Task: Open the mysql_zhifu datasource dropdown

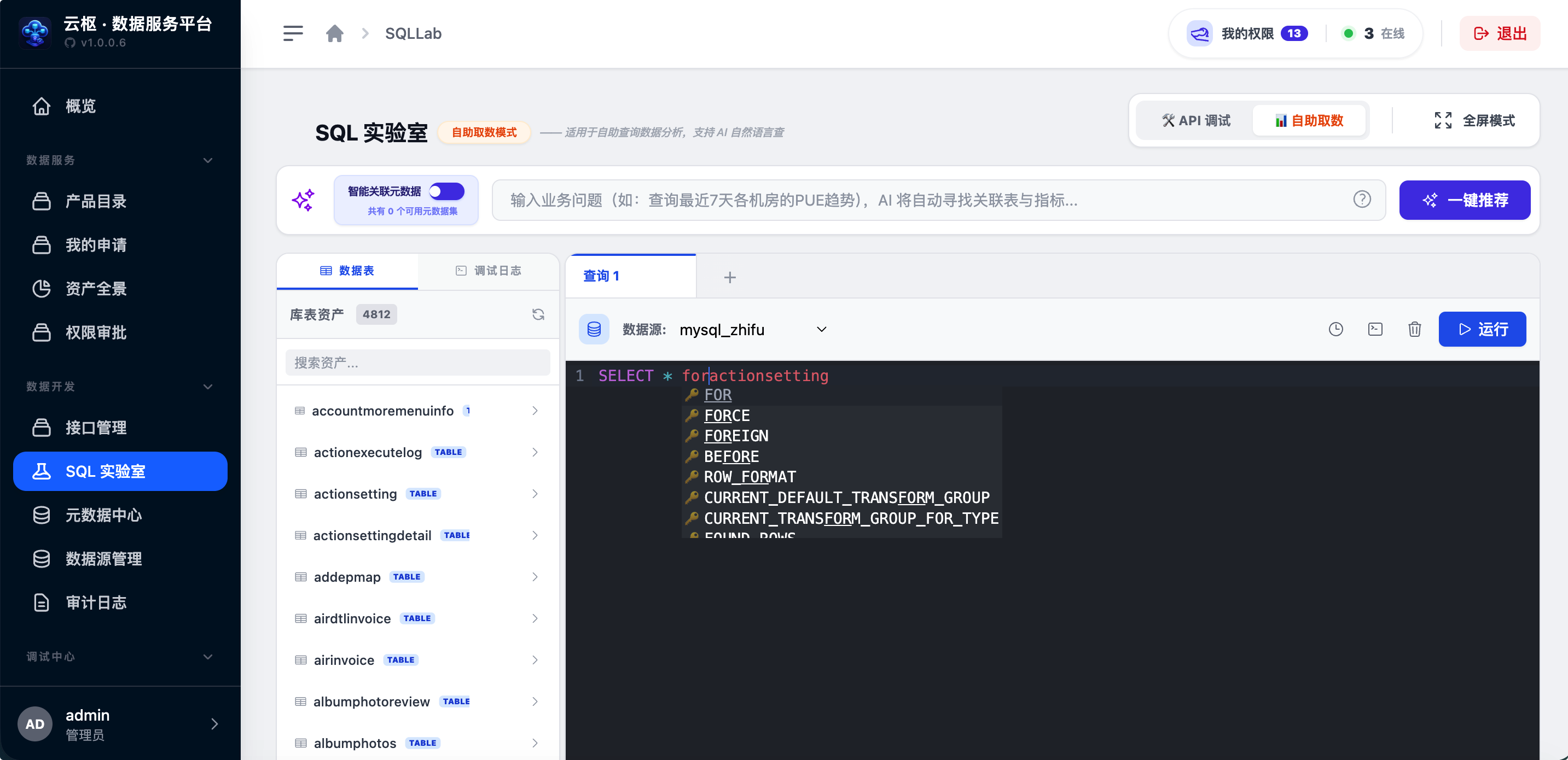Action: (x=753, y=329)
